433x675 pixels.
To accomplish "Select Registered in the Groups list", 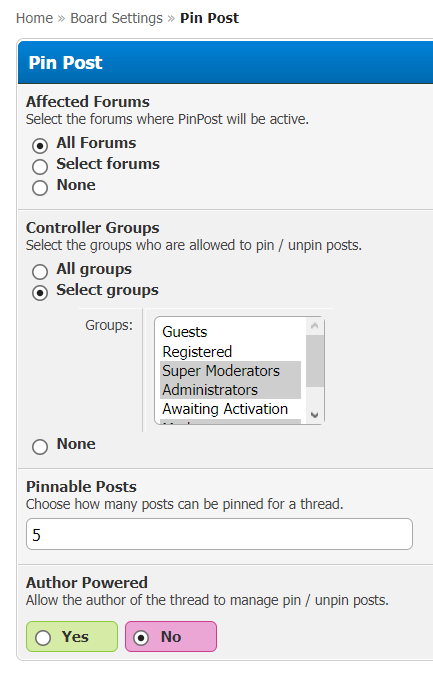I will coord(230,352).
